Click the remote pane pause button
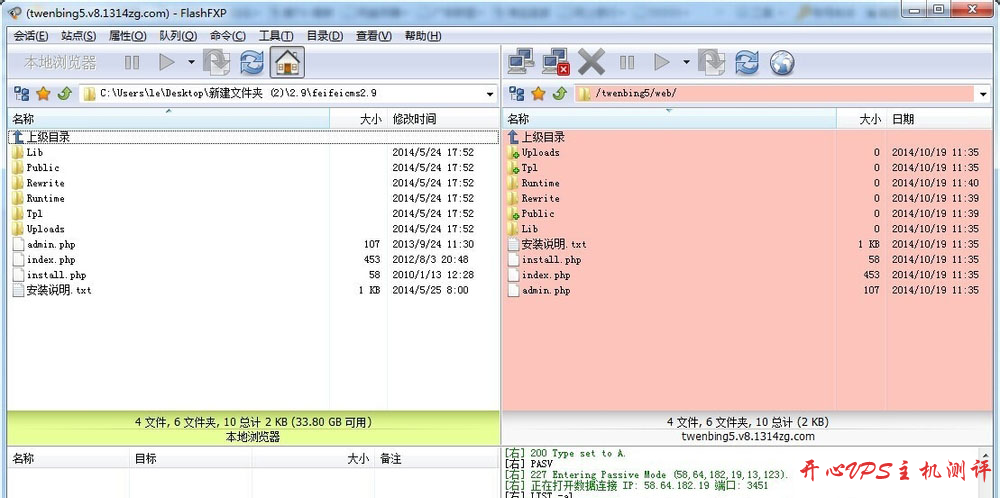This screenshot has width=1000, height=498. [628, 62]
